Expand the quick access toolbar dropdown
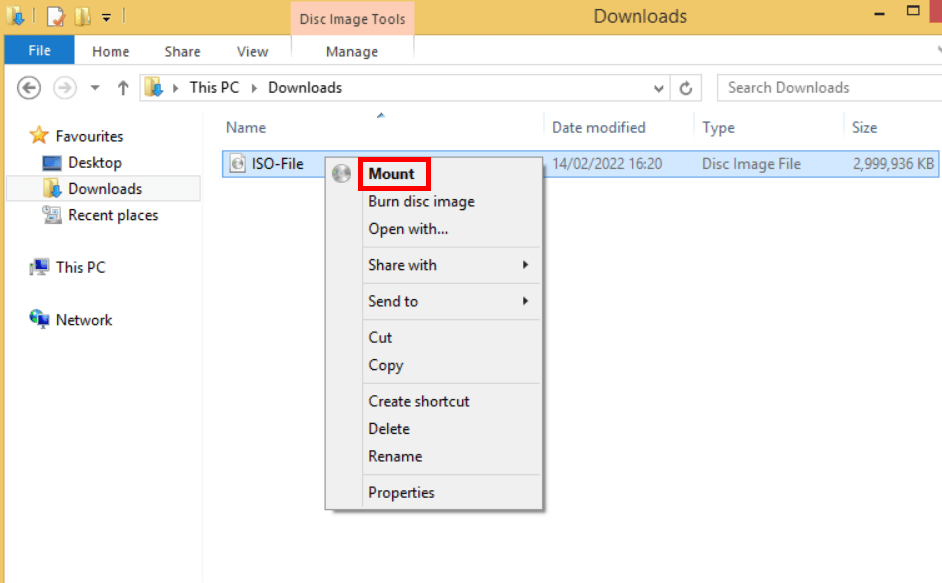This screenshot has width=942, height=583. [106, 16]
